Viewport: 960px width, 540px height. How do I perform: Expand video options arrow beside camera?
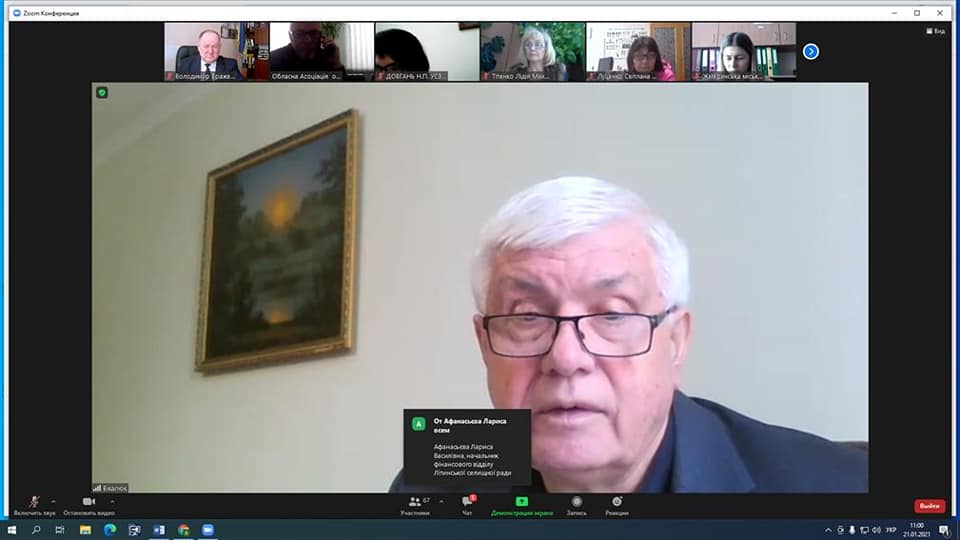pos(112,501)
